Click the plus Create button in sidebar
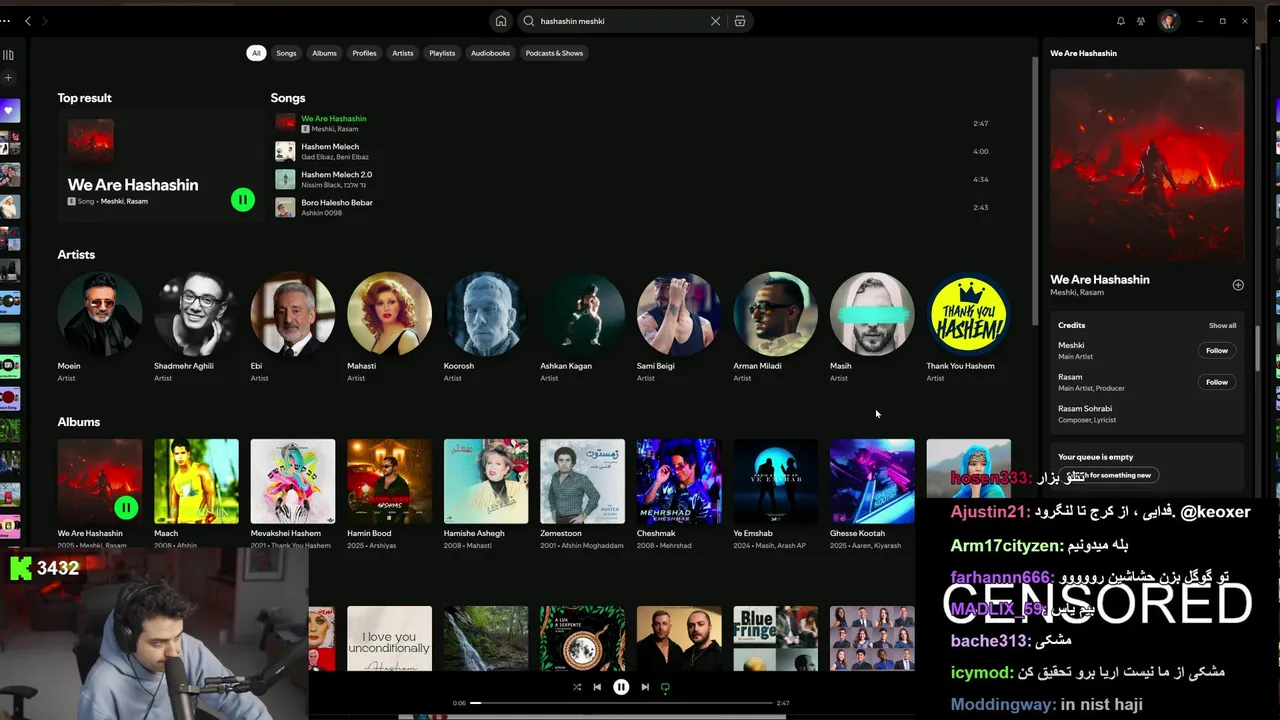Image resolution: width=1280 pixels, height=720 pixels. (8, 78)
